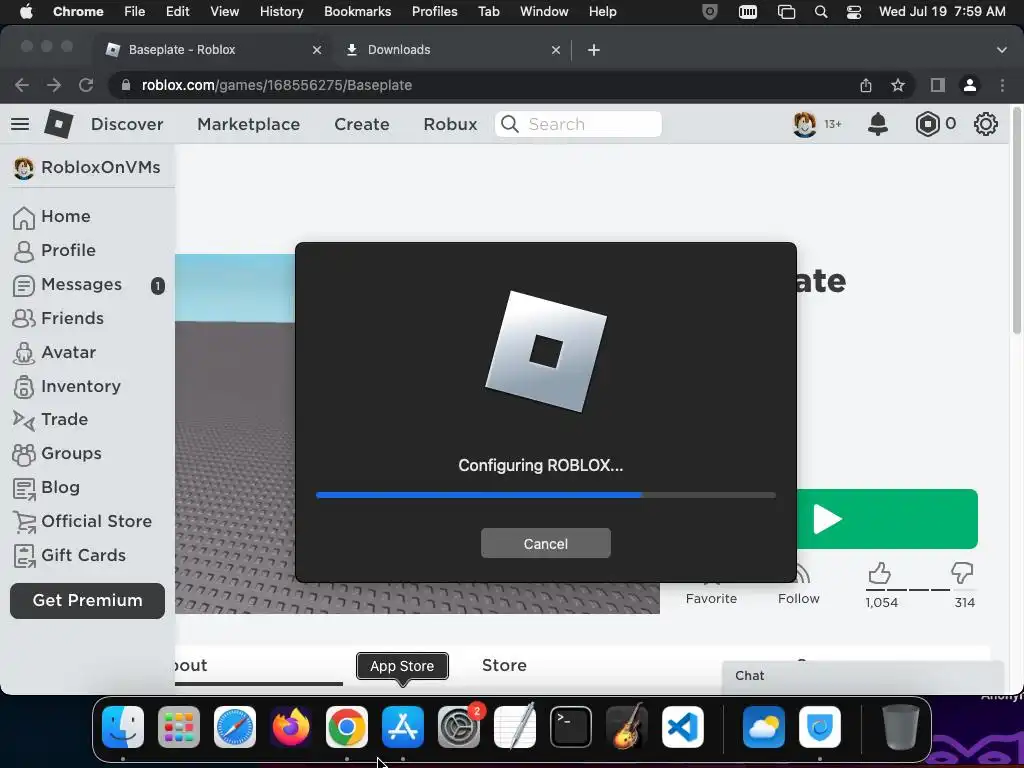Click the Roblox logo in the site header
Image resolution: width=1024 pixels, height=768 pixels.
[58, 123]
